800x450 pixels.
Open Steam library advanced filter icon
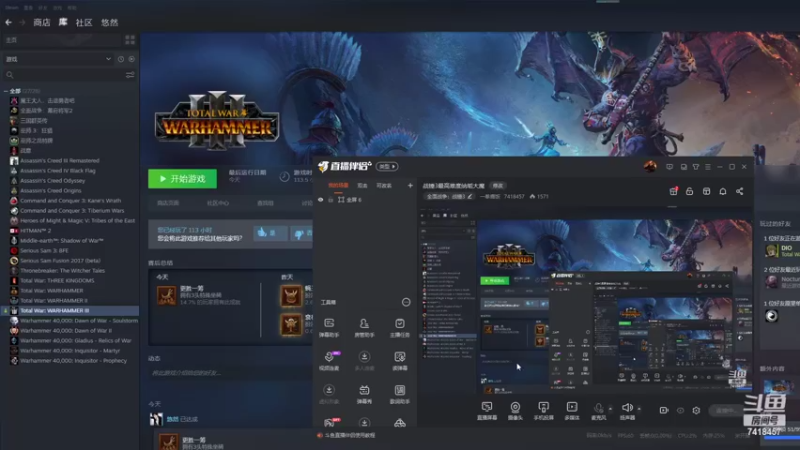(130, 75)
